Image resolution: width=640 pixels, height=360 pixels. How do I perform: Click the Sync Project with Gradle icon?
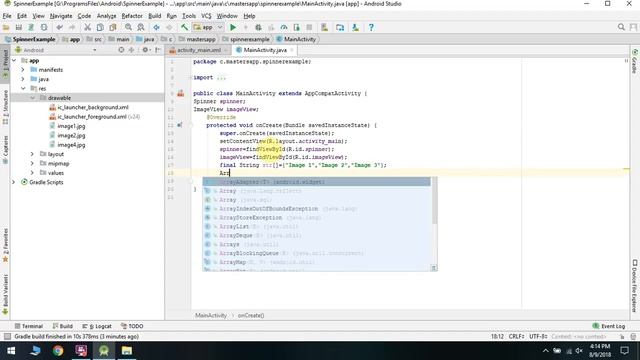(x=340, y=27)
